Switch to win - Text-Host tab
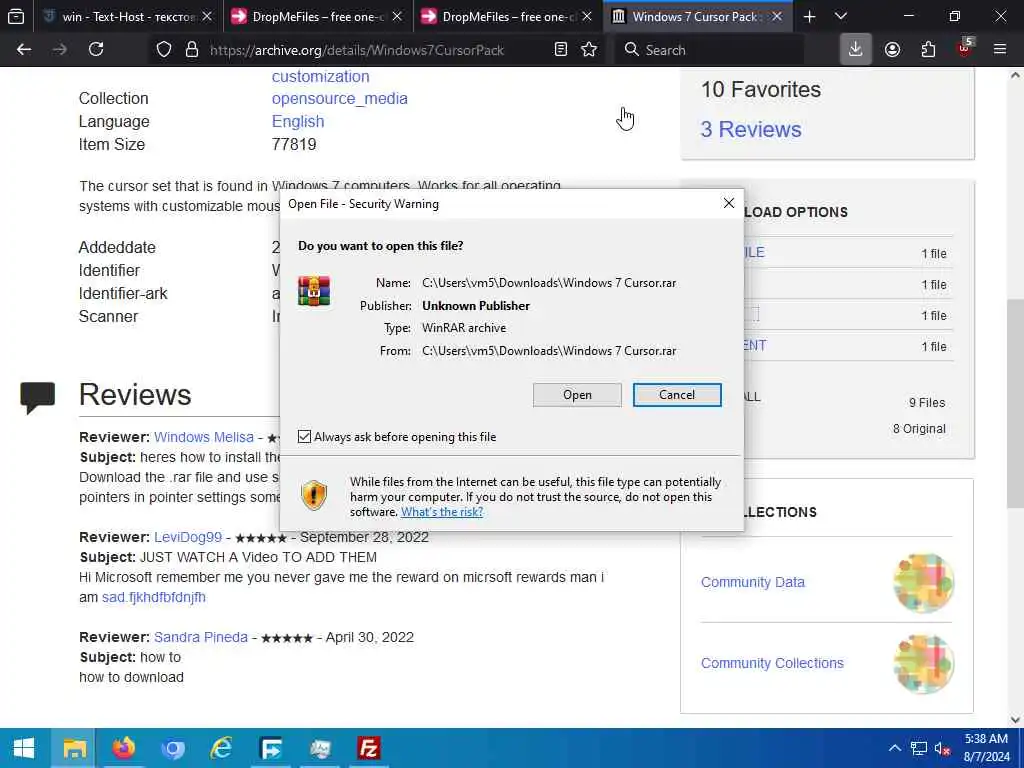The image size is (1024, 768). [x=127, y=16]
